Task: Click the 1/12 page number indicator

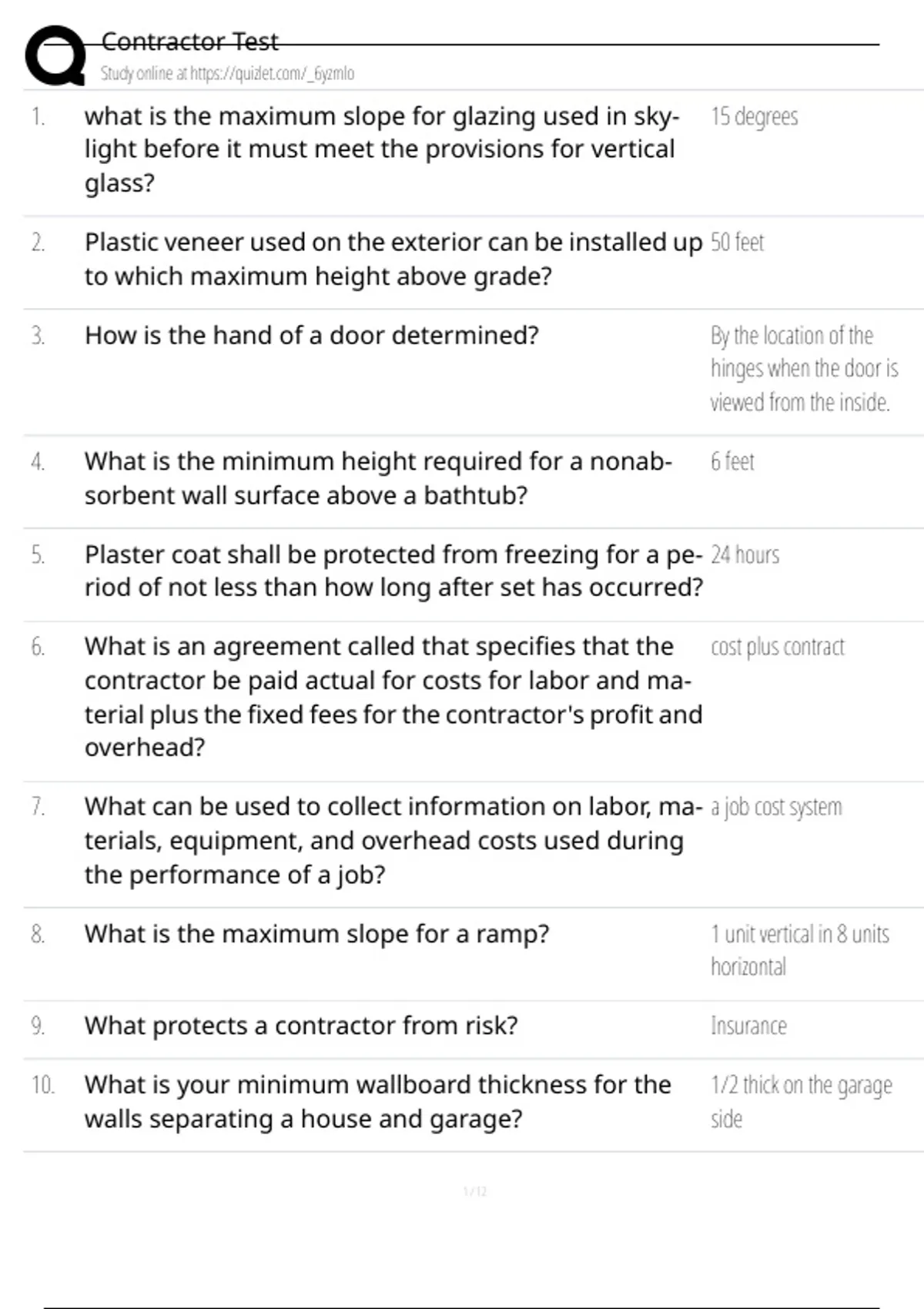Action: point(474,1192)
